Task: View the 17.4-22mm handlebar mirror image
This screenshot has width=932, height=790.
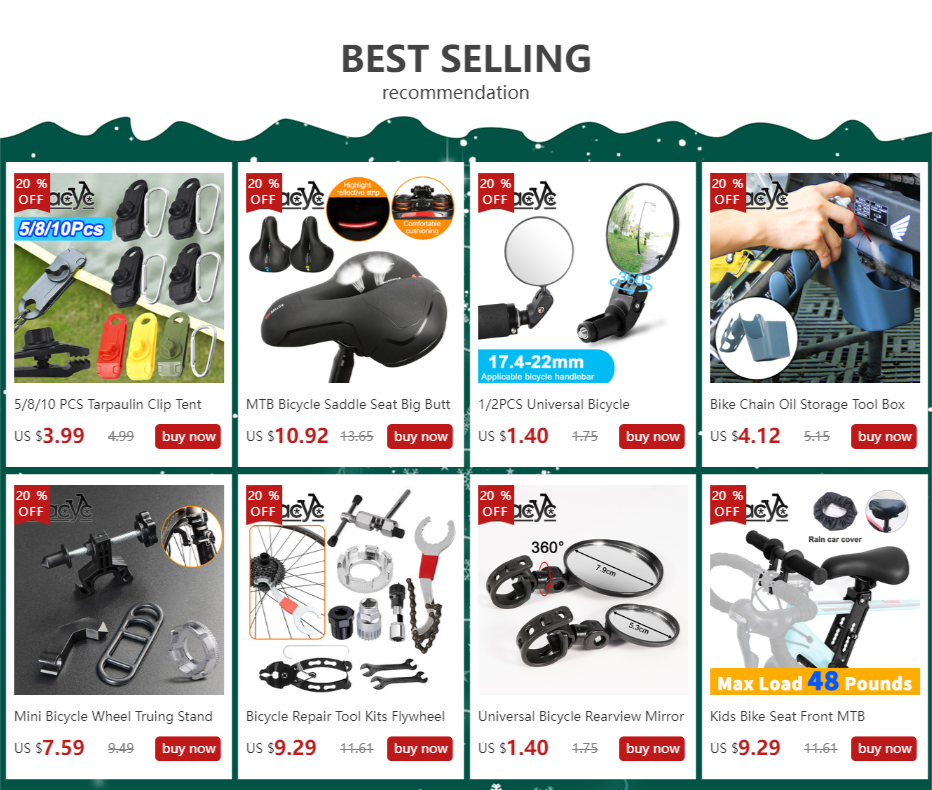Action: (583, 278)
